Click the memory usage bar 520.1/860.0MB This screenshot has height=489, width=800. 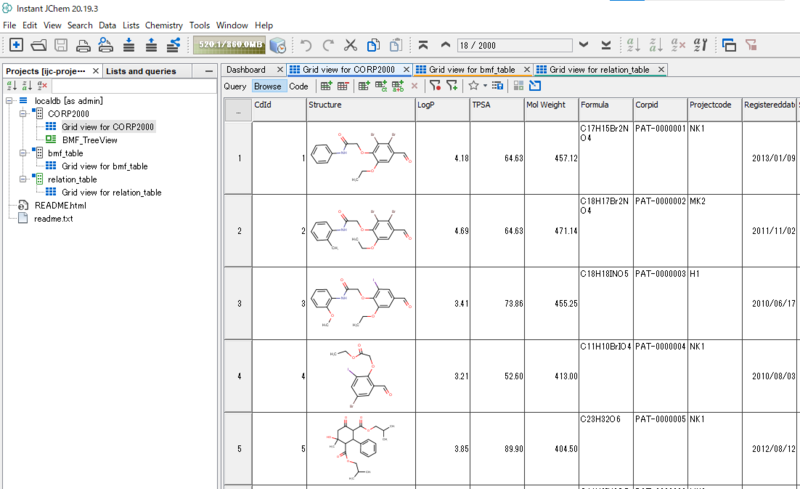click(x=228, y=45)
